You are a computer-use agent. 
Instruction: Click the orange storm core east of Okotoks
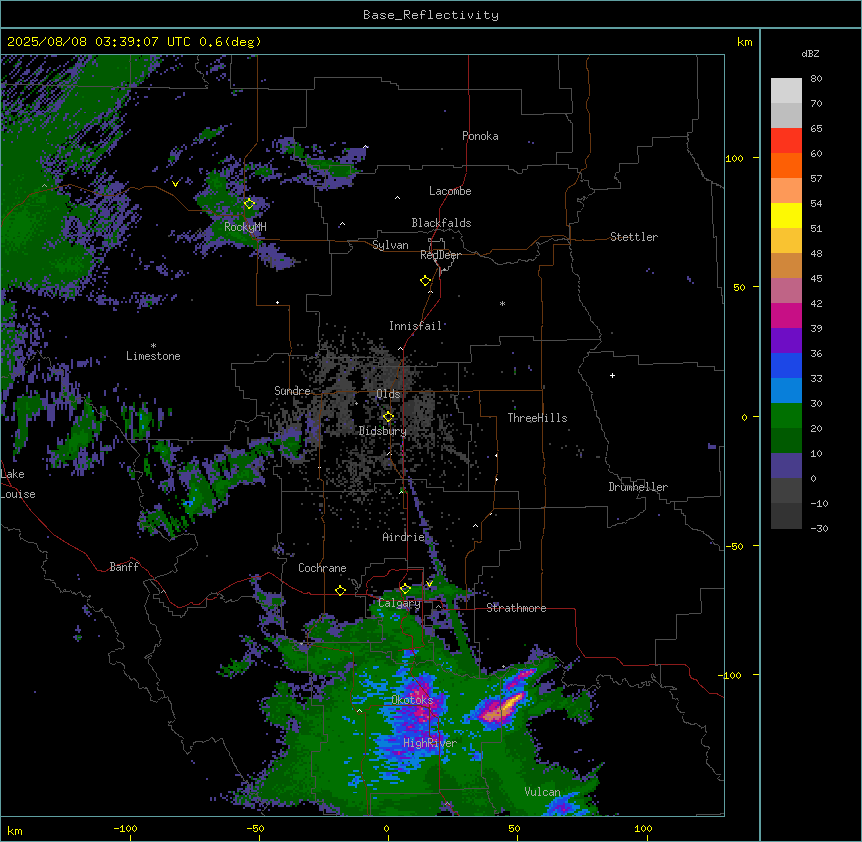(502, 708)
